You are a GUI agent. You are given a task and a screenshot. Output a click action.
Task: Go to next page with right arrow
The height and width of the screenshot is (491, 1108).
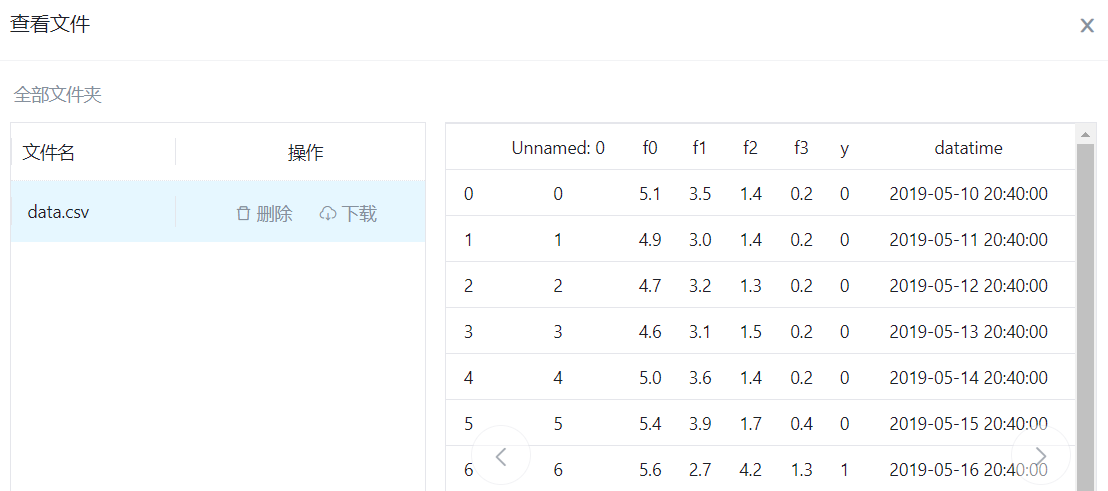point(1040,456)
